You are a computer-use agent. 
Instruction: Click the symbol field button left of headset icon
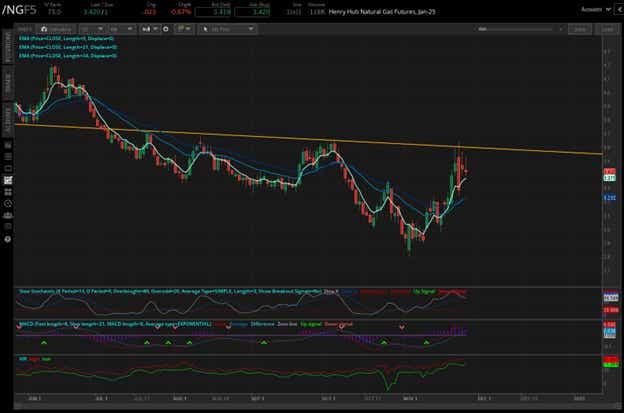[25, 29]
